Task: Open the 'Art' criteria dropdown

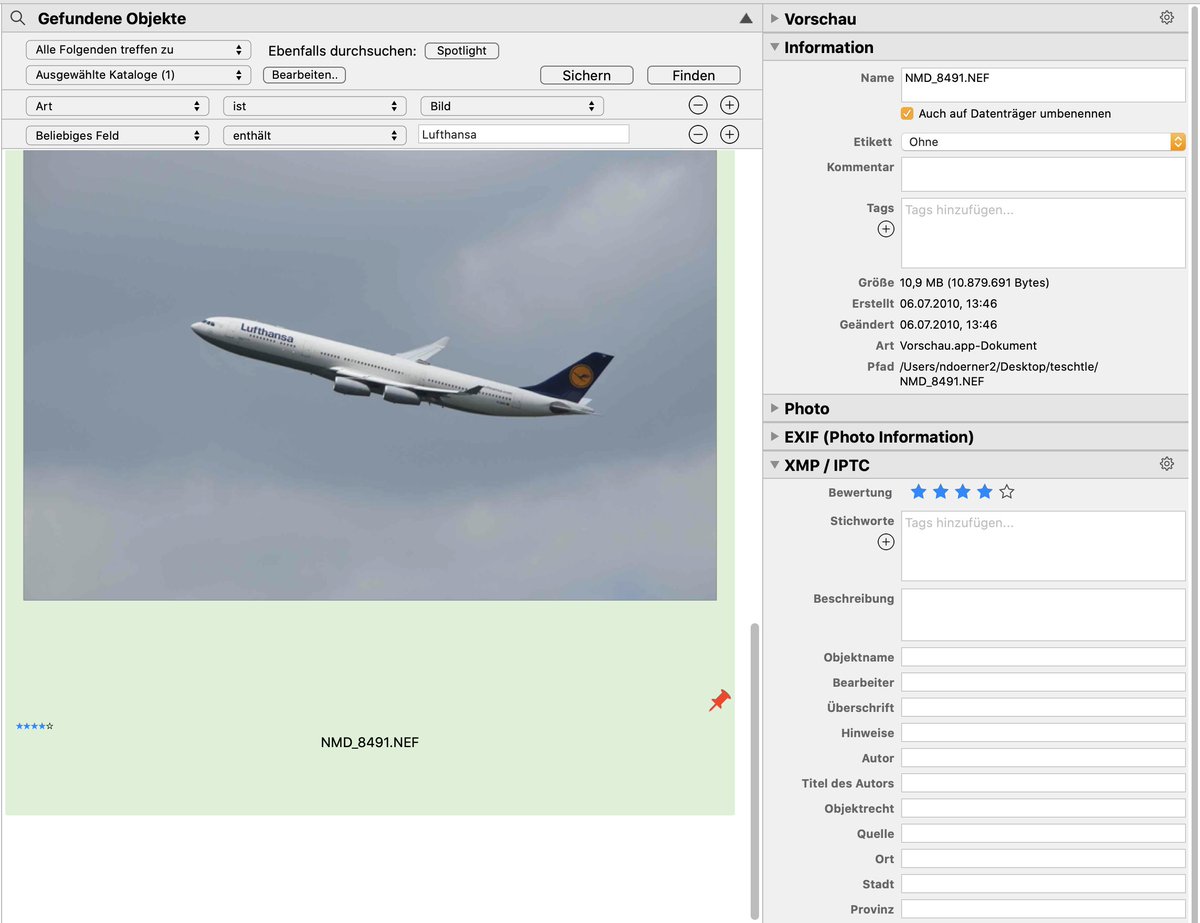Action: tap(117, 106)
